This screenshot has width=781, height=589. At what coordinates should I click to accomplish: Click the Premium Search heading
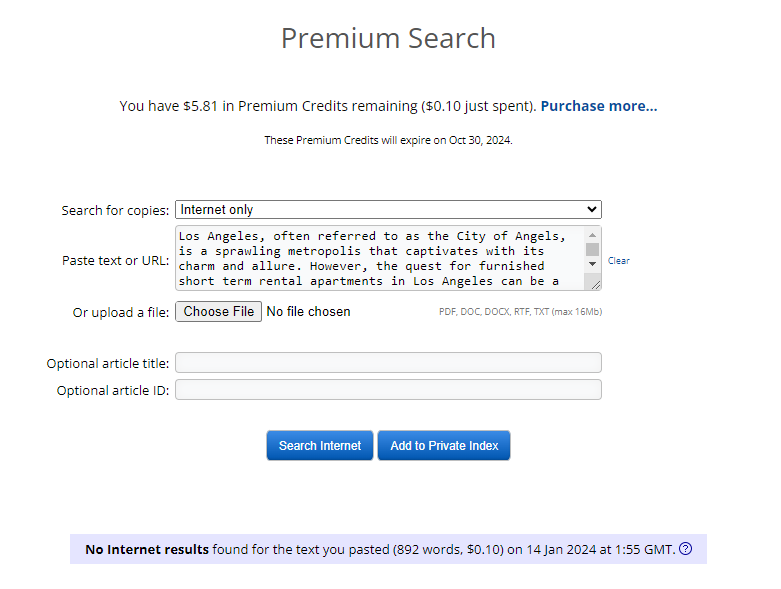(388, 38)
